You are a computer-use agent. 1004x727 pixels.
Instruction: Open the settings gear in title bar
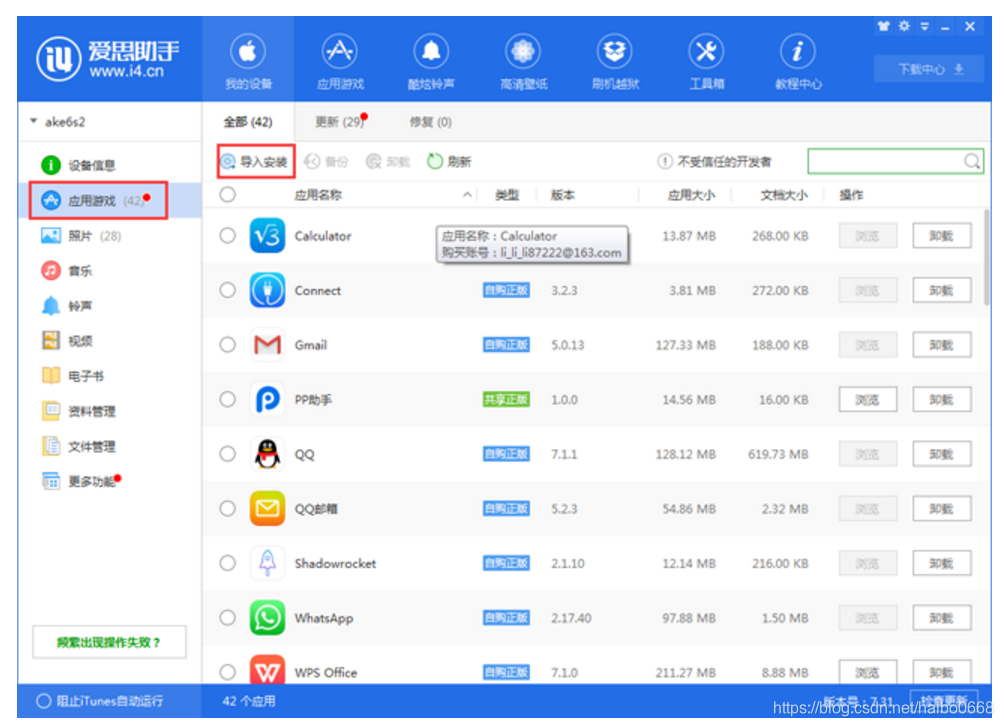click(x=904, y=26)
